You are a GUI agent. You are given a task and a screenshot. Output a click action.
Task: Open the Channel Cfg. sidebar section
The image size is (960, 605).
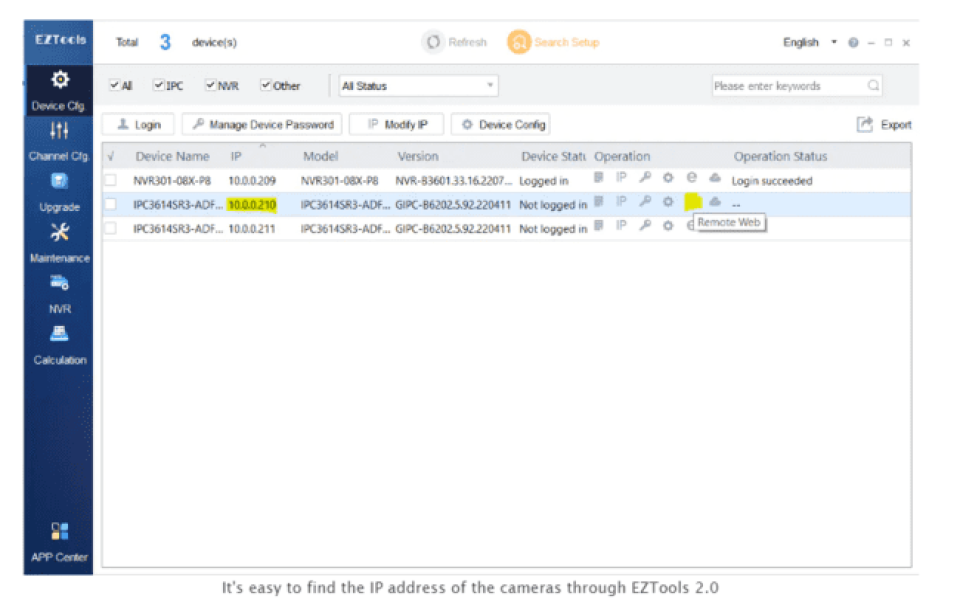tap(59, 140)
